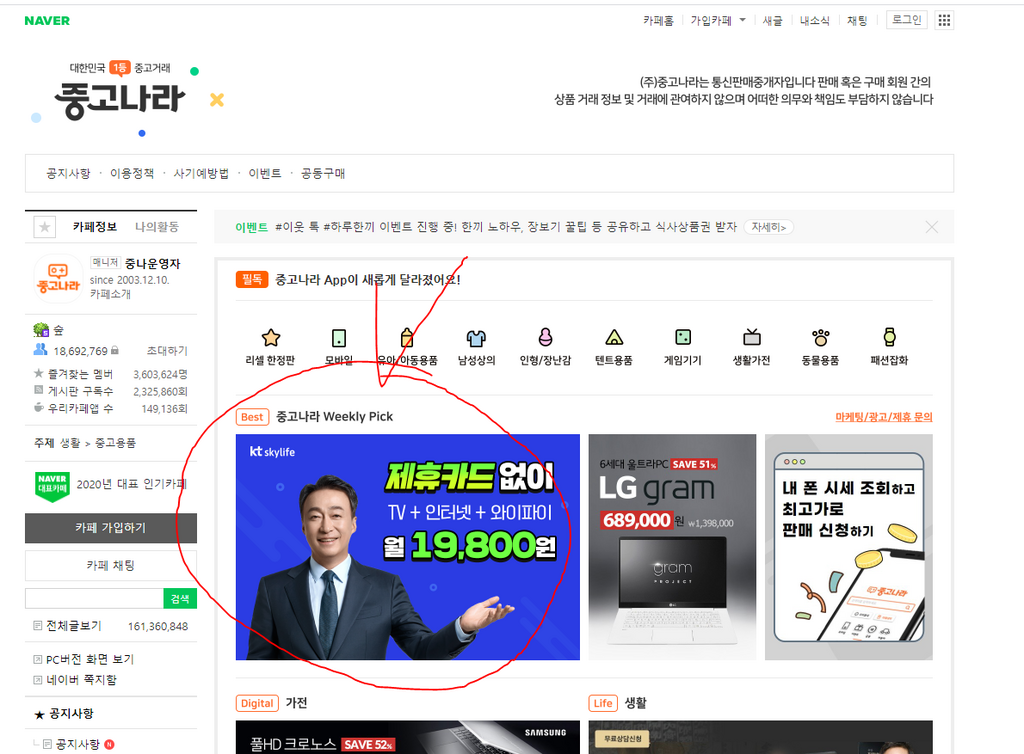1024x754 pixels.
Task: Open the 공지사항 board link with N badge
Action: [x=78, y=745]
